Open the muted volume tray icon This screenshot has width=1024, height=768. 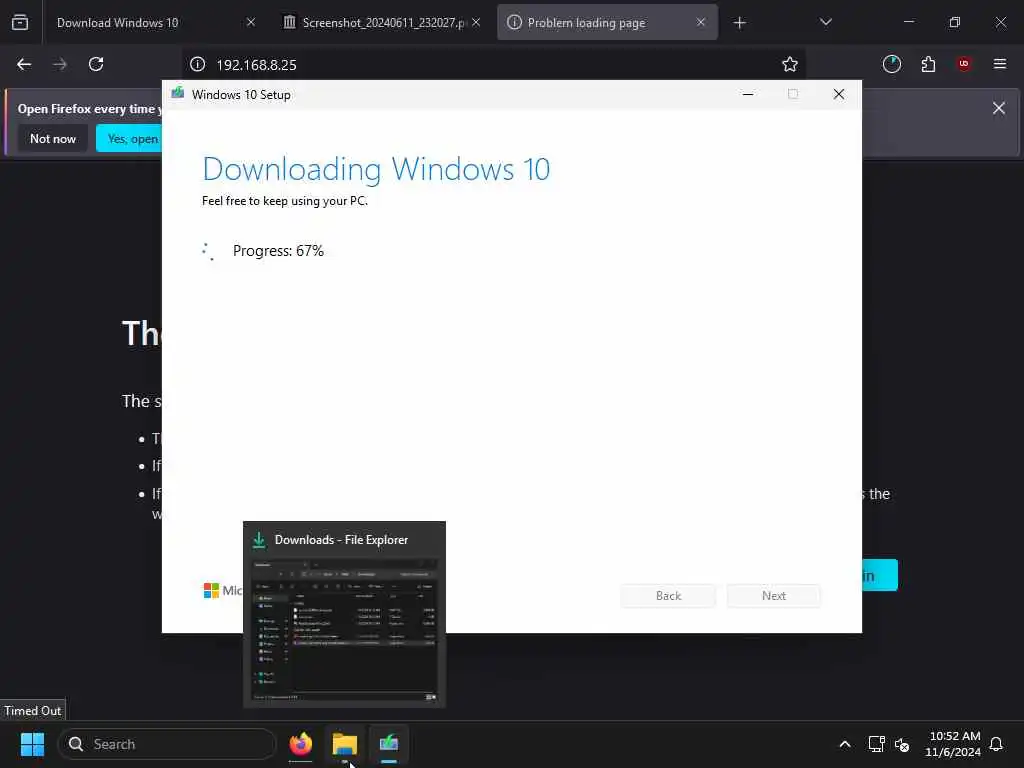point(902,744)
